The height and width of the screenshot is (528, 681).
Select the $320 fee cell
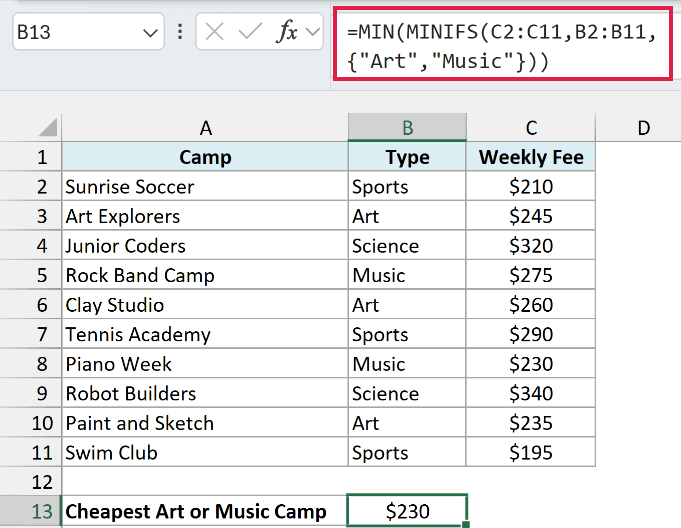[x=531, y=245]
